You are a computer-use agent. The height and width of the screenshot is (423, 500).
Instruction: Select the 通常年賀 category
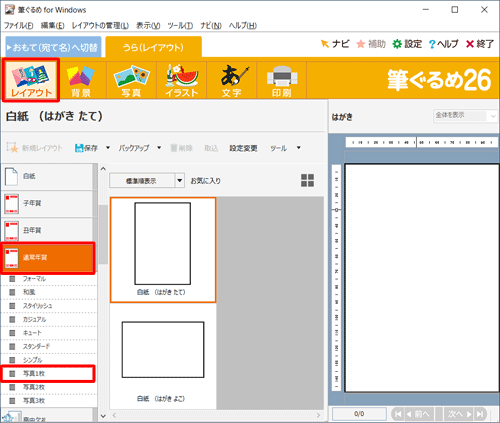[x=48, y=258]
